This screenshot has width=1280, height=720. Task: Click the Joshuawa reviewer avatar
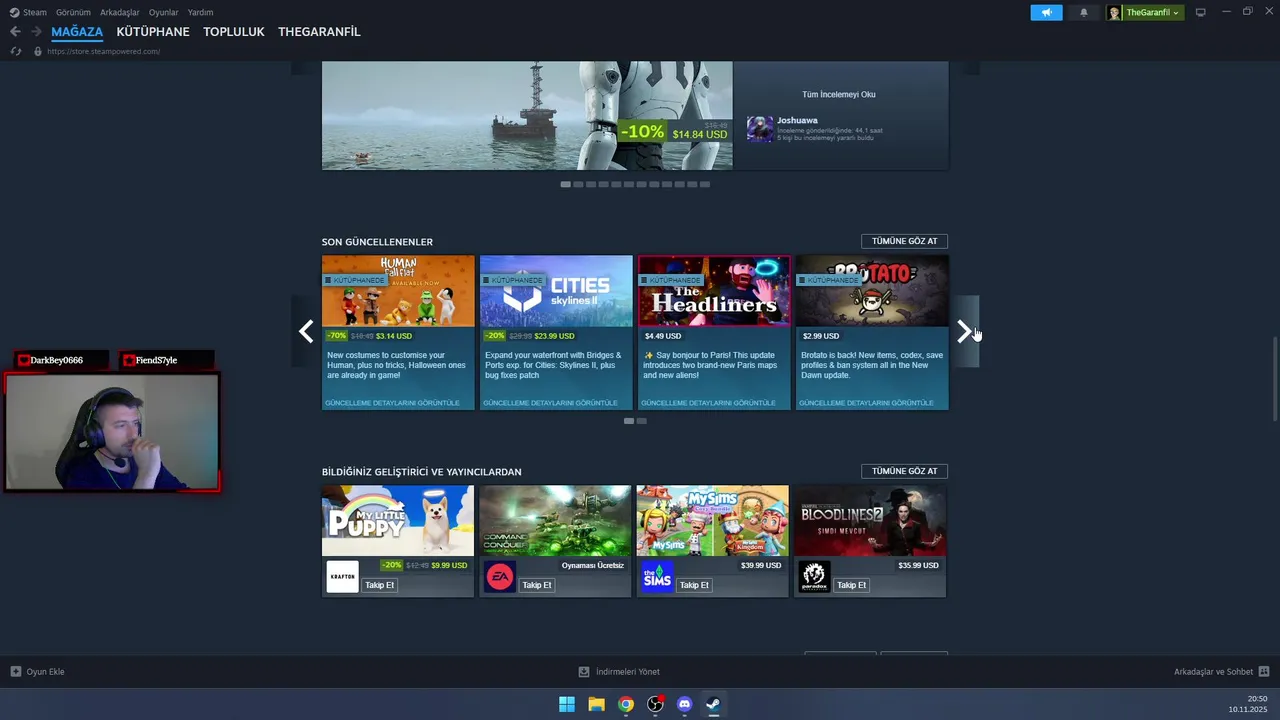(x=760, y=129)
